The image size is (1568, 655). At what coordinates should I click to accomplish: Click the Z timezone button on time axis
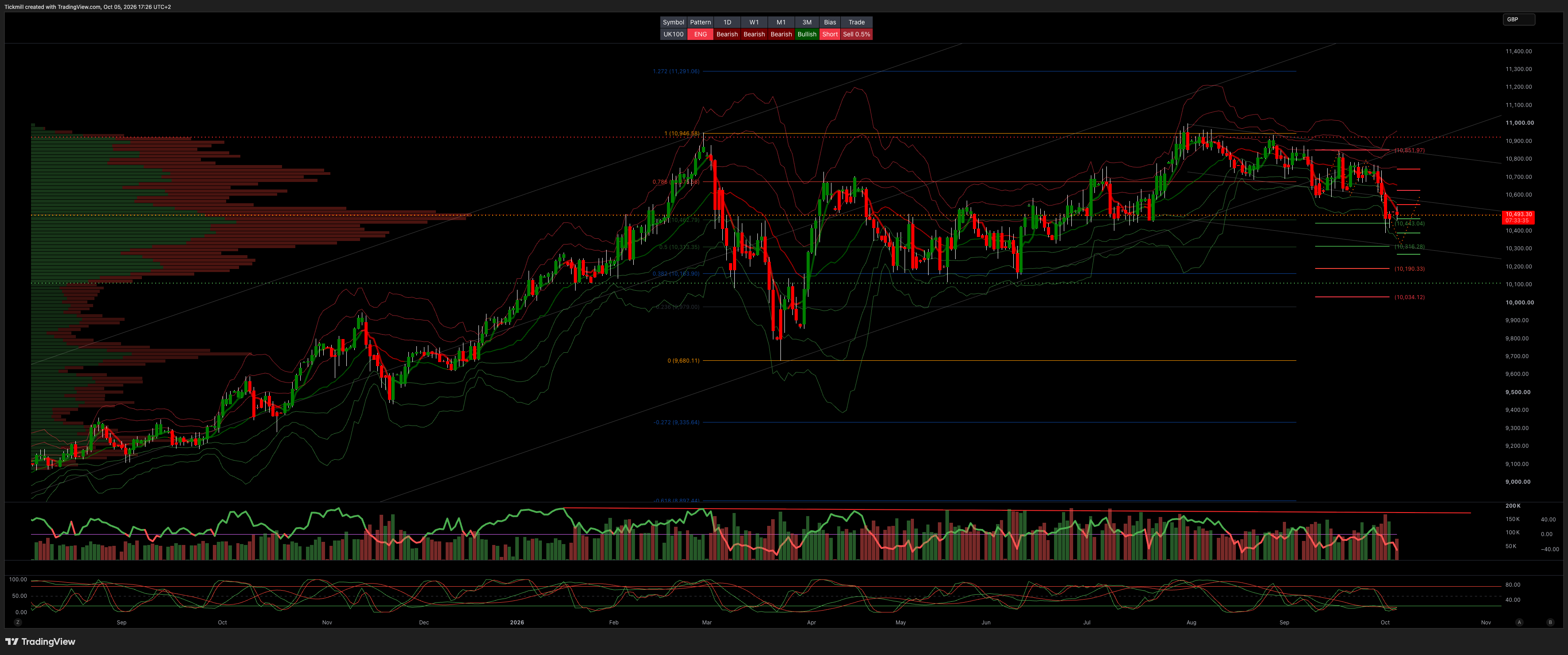(x=18, y=622)
